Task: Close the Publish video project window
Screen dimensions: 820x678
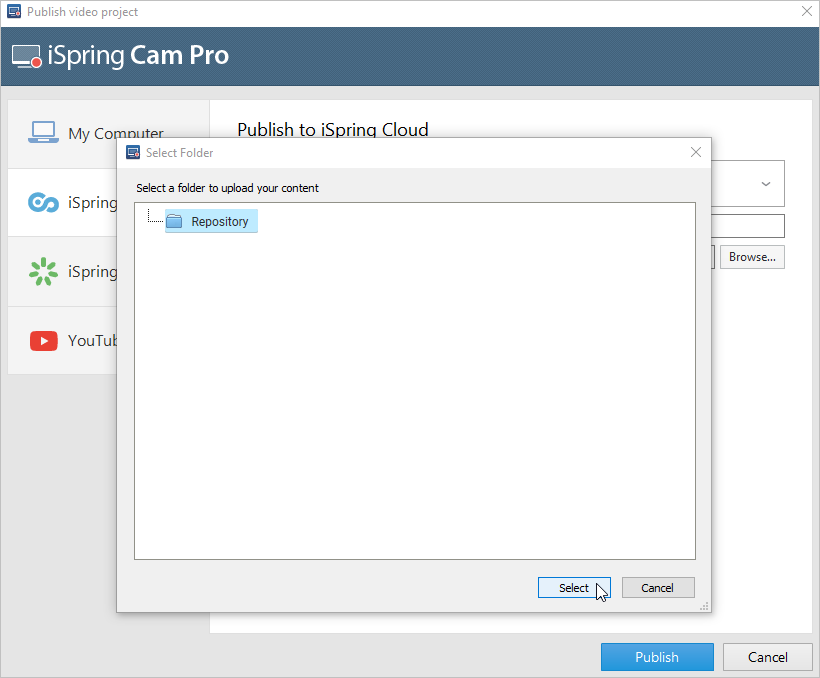Action: [x=806, y=11]
